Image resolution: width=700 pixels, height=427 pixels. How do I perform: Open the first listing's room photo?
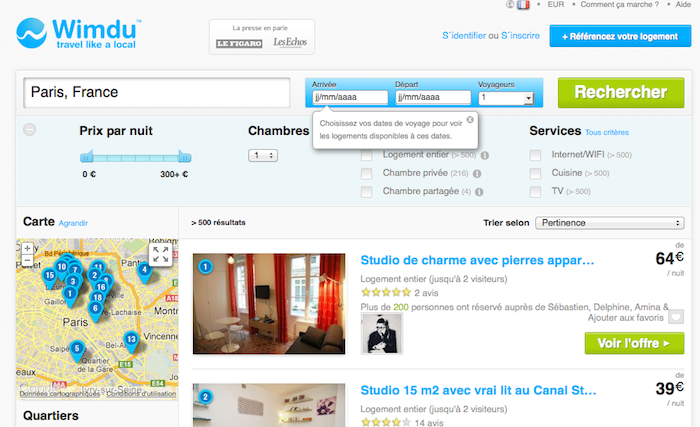point(269,304)
